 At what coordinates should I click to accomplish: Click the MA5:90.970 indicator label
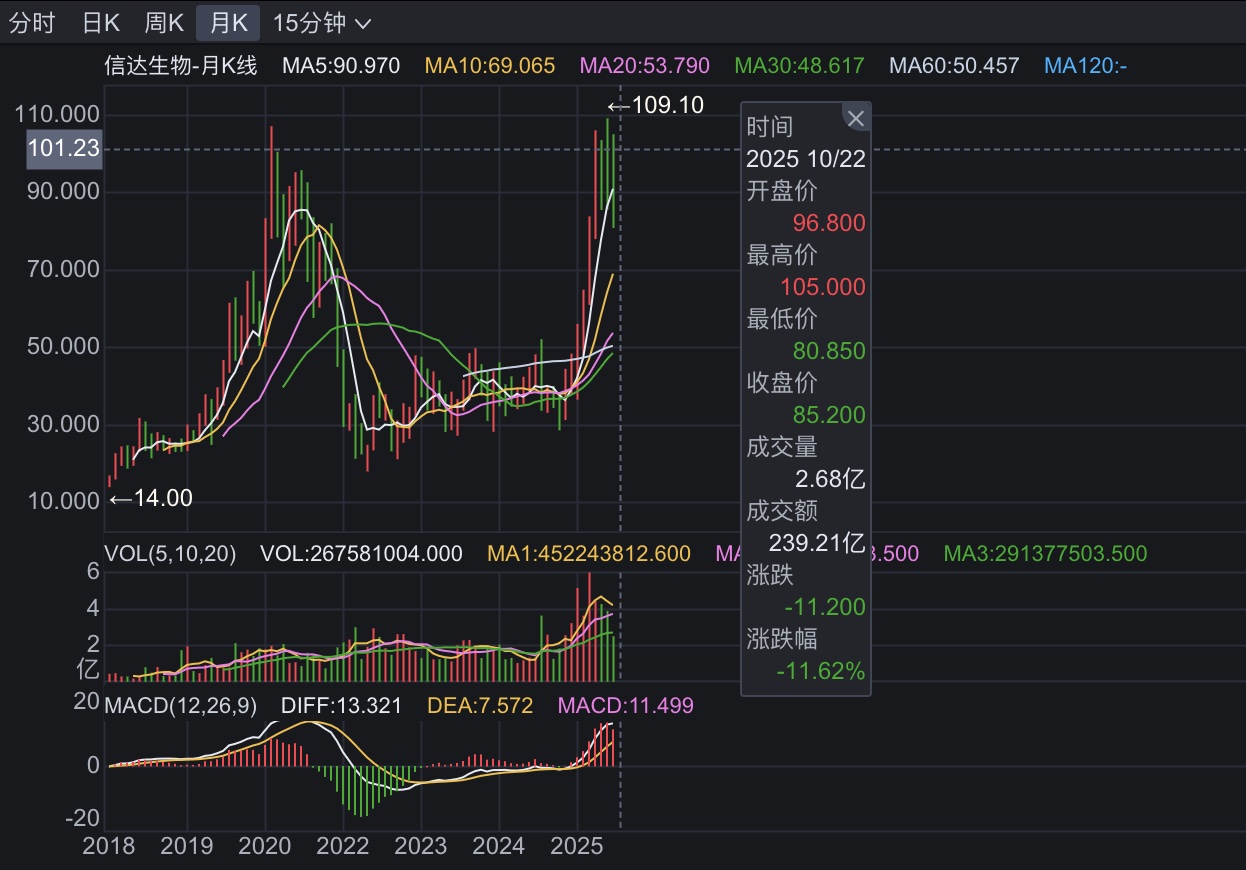tap(341, 66)
